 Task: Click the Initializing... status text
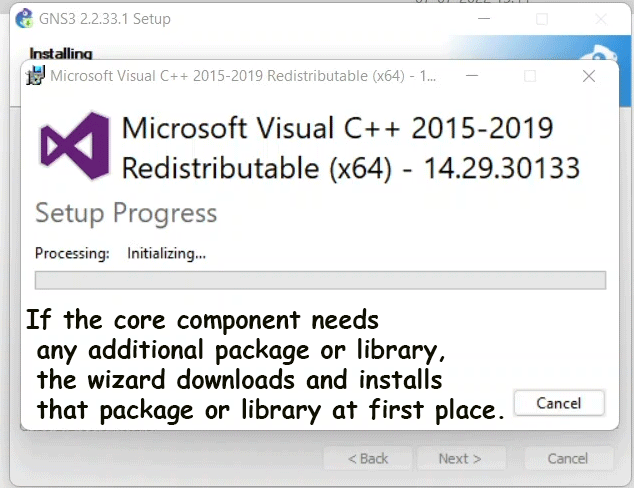click(x=167, y=254)
